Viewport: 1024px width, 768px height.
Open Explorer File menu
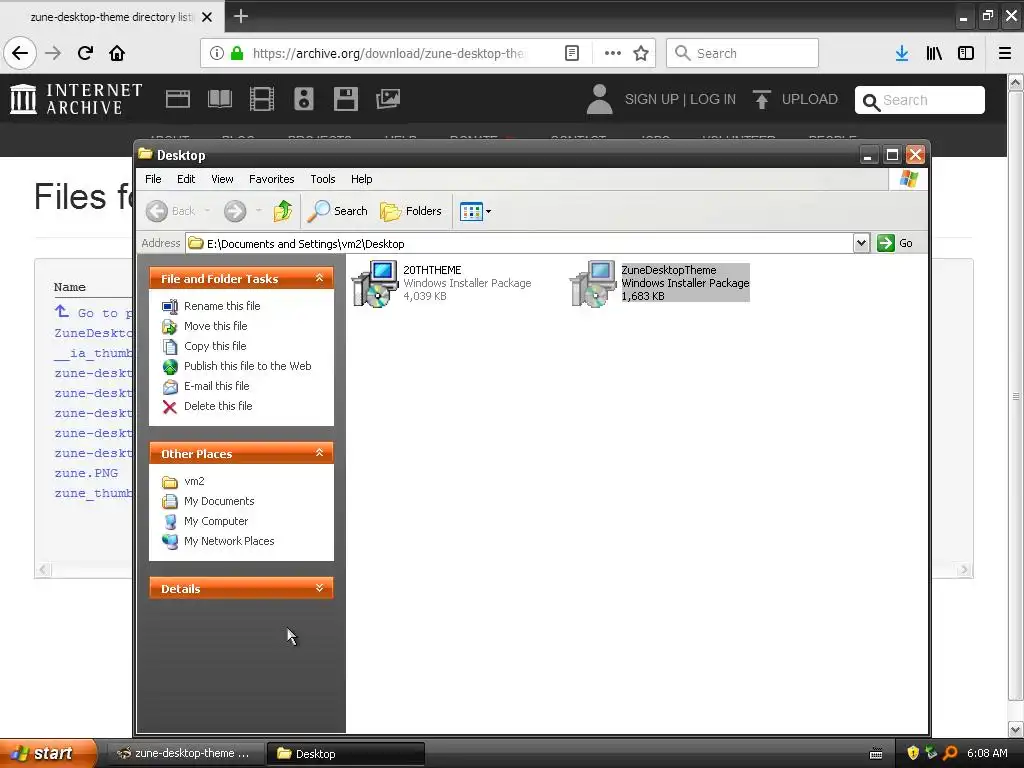click(153, 179)
